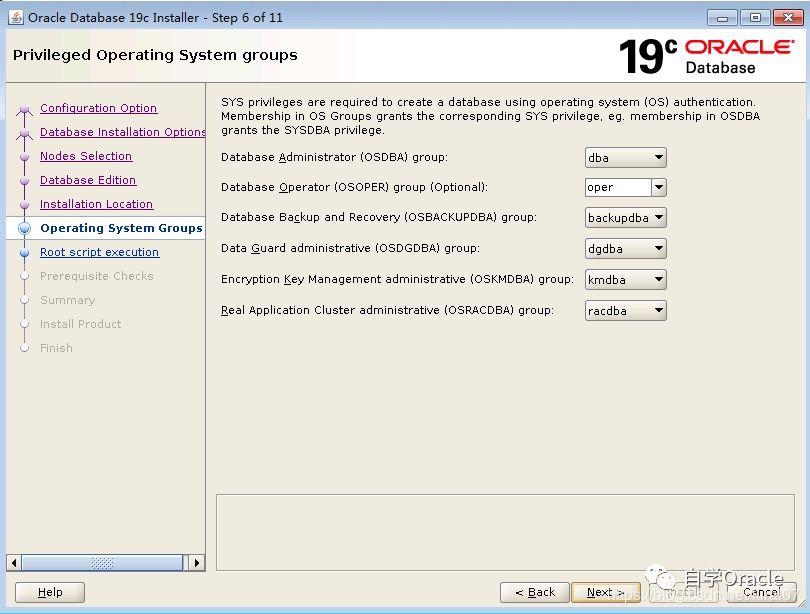Open the Nodes Selection step

point(86,156)
